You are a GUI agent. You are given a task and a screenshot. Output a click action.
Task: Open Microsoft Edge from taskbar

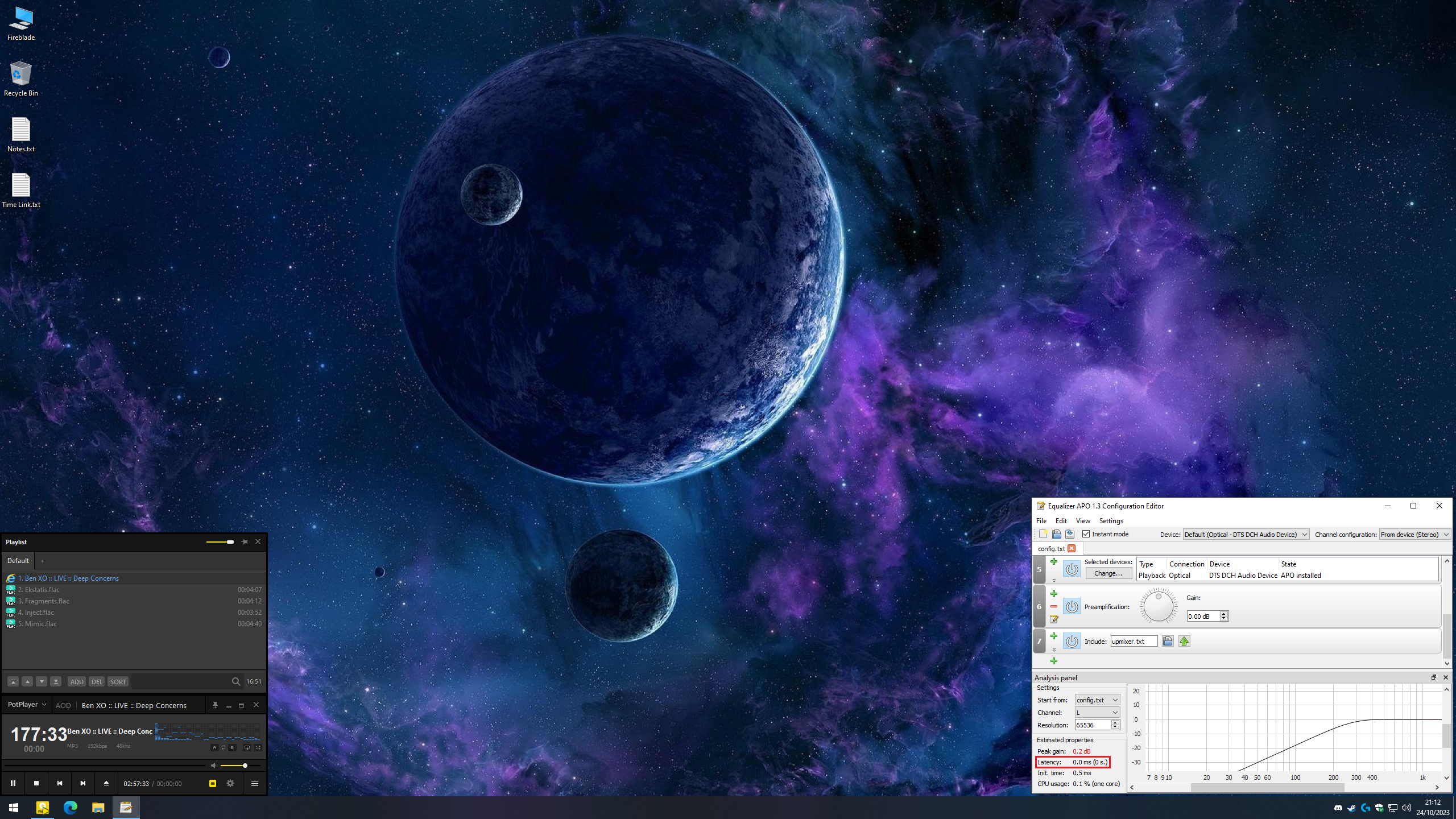(x=71, y=807)
